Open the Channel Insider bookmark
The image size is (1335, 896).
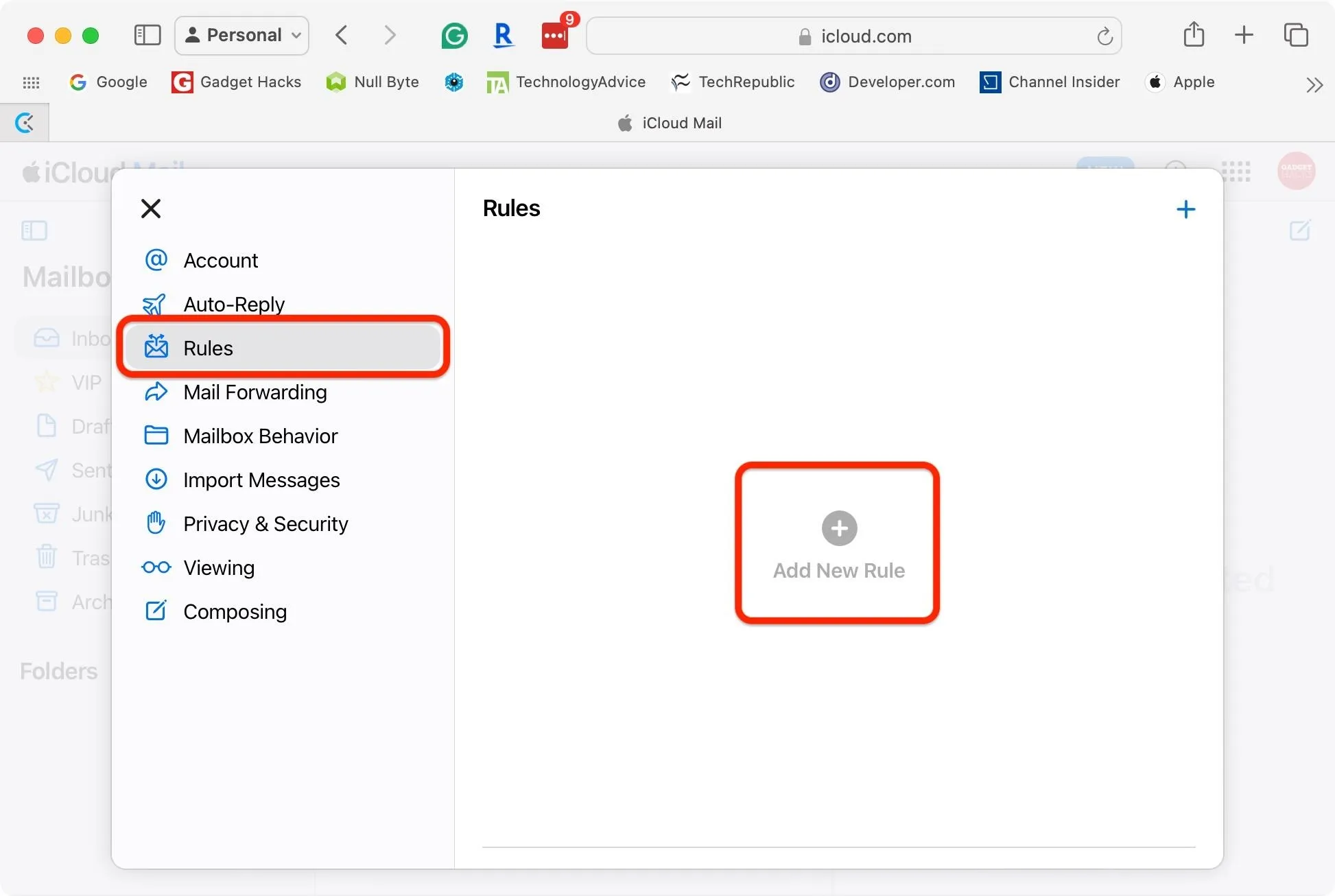tap(1050, 82)
